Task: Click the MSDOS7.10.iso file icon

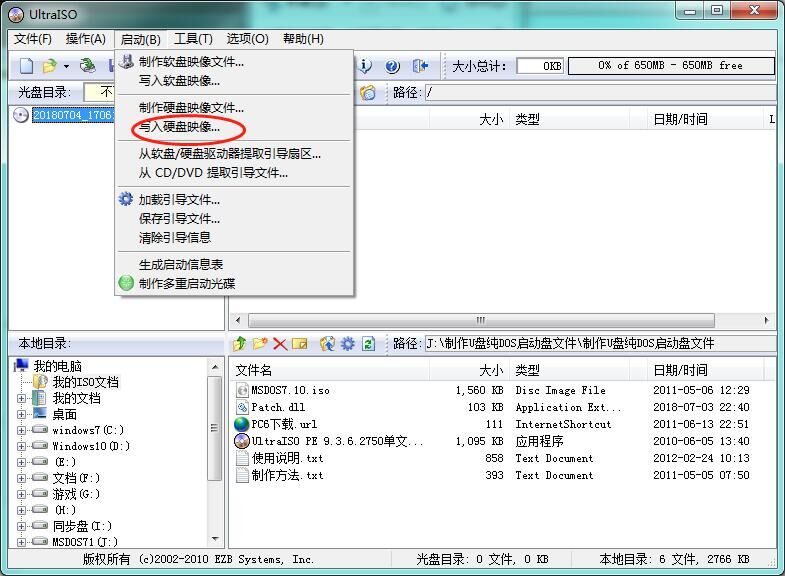Action: (242, 390)
